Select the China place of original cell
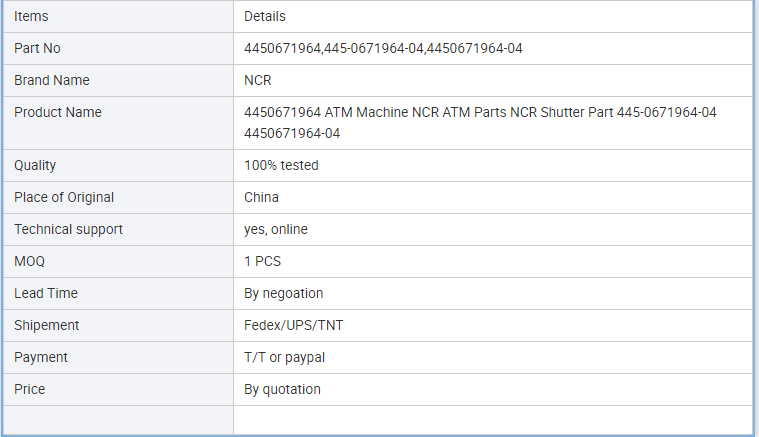This screenshot has height=437, width=759. click(x=493, y=197)
